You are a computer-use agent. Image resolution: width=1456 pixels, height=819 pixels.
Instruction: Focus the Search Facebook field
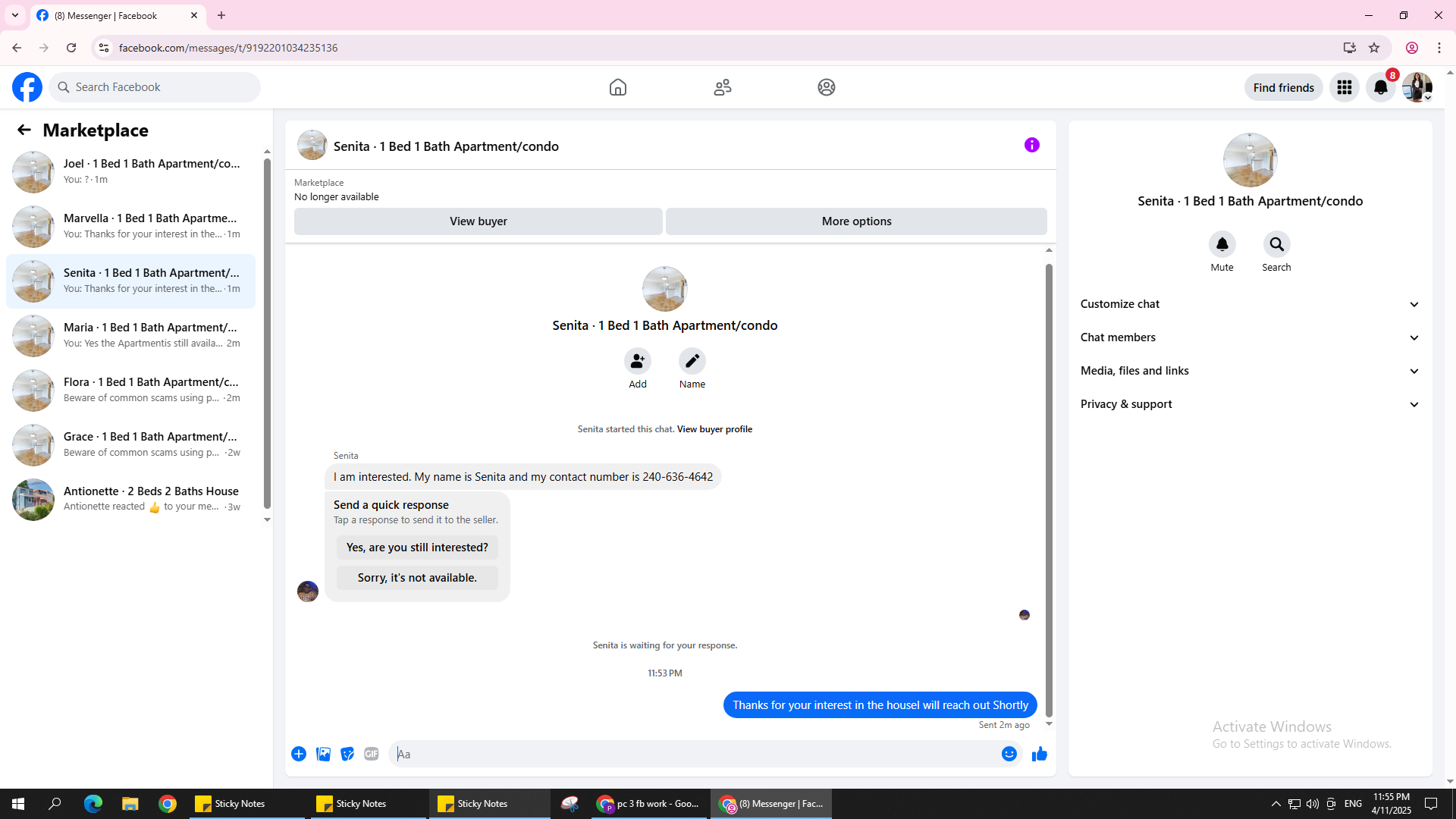155,87
